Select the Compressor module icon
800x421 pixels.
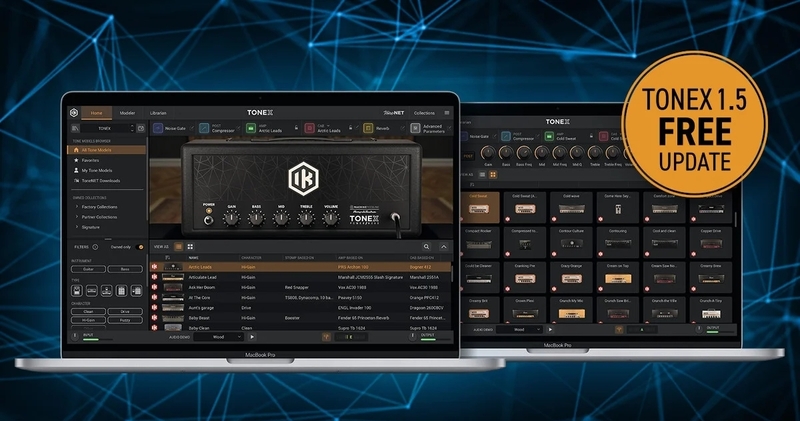[x=204, y=128]
